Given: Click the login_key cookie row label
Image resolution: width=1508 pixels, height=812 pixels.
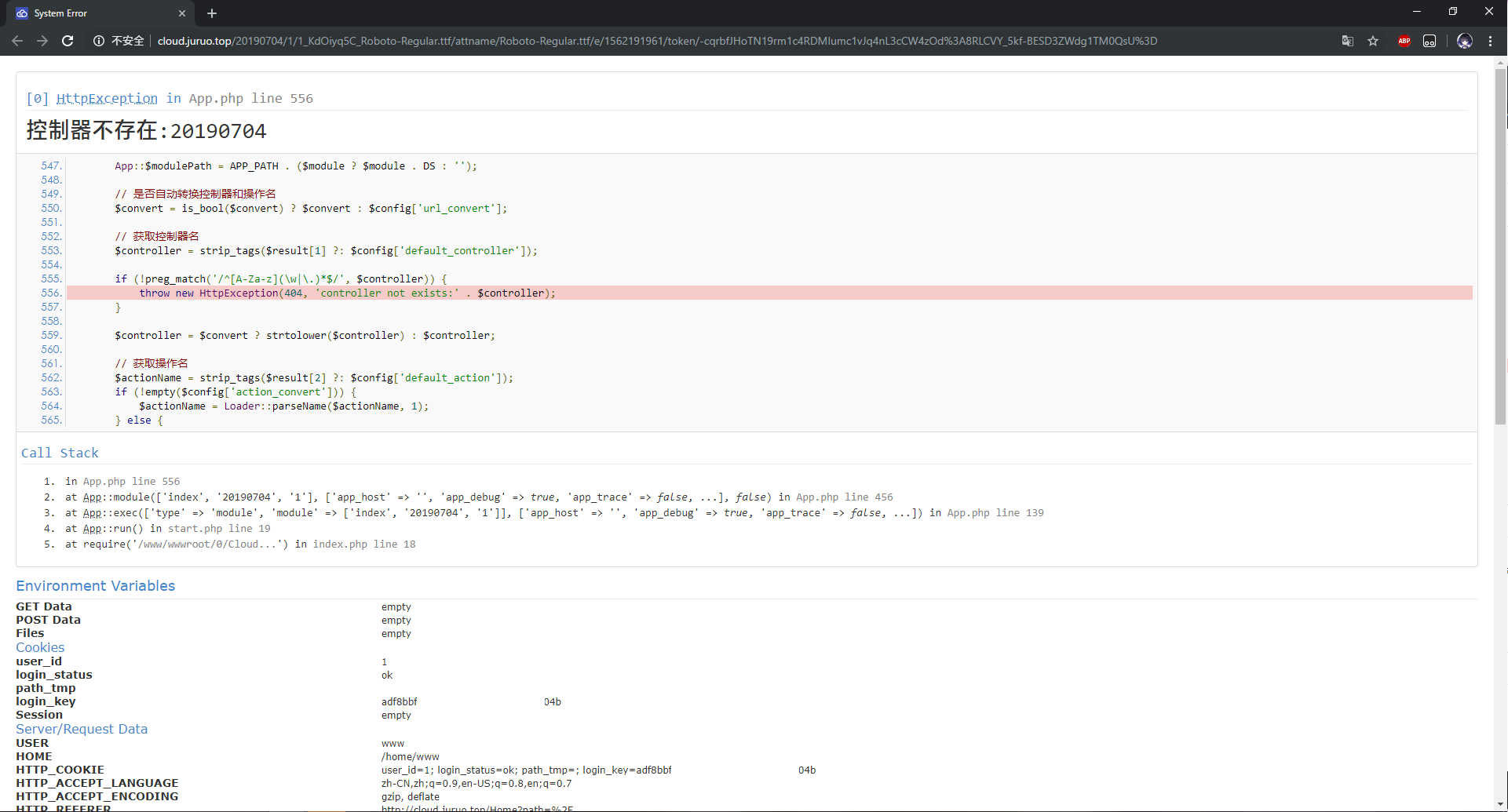Looking at the screenshot, I should (x=46, y=701).
